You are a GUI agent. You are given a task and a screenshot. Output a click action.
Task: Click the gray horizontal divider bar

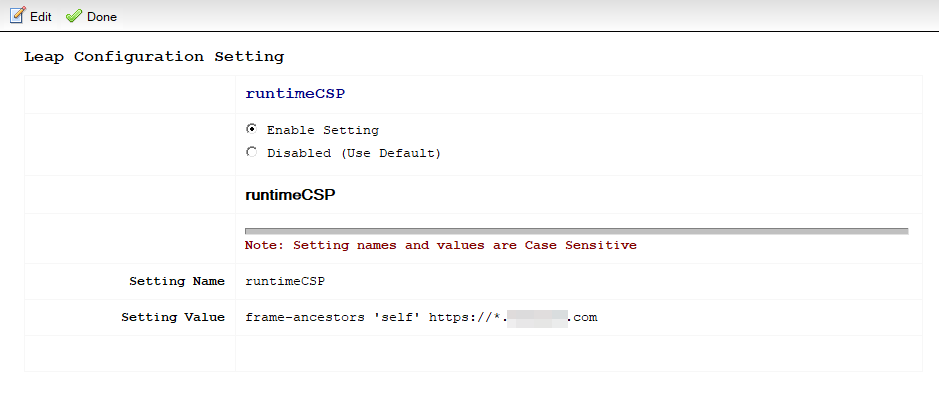pos(576,230)
